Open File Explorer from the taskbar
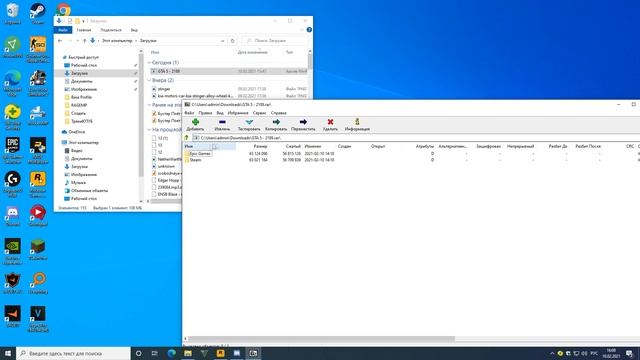Image resolution: width=640 pixels, height=360 pixels. (188, 353)
